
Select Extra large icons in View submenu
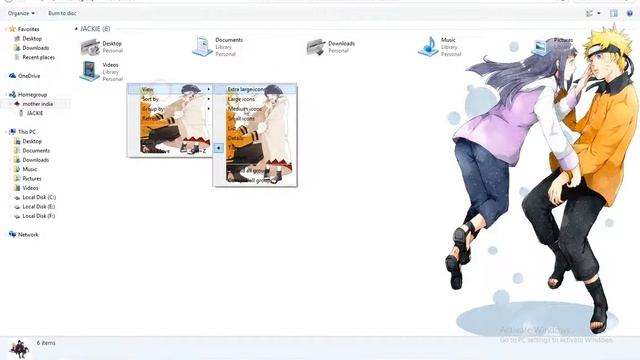255,89
